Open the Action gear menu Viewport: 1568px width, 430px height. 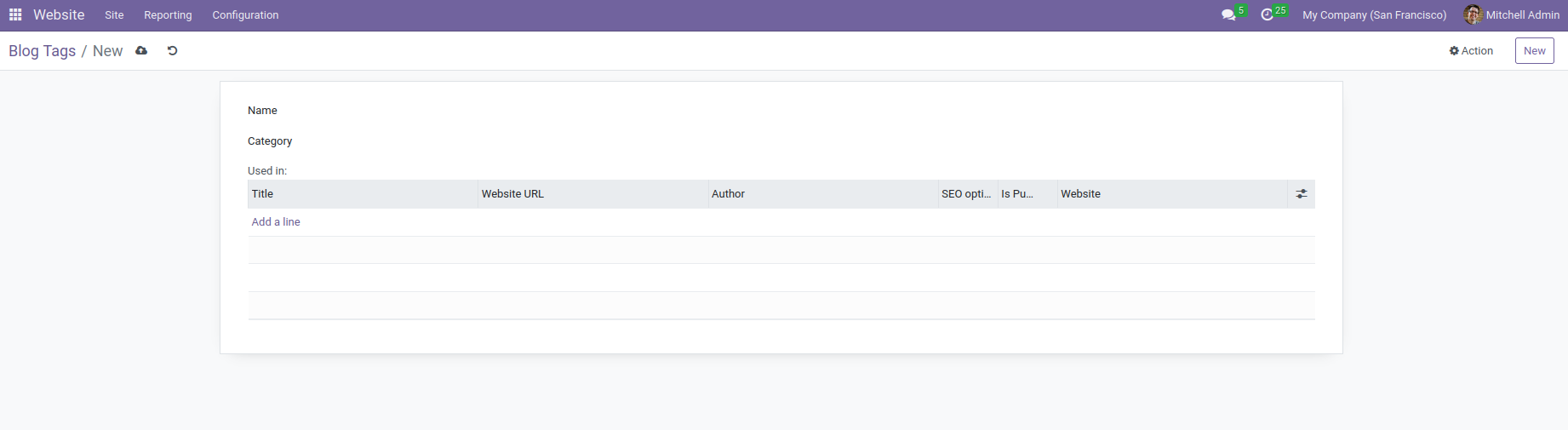(x=1471, y=51)
